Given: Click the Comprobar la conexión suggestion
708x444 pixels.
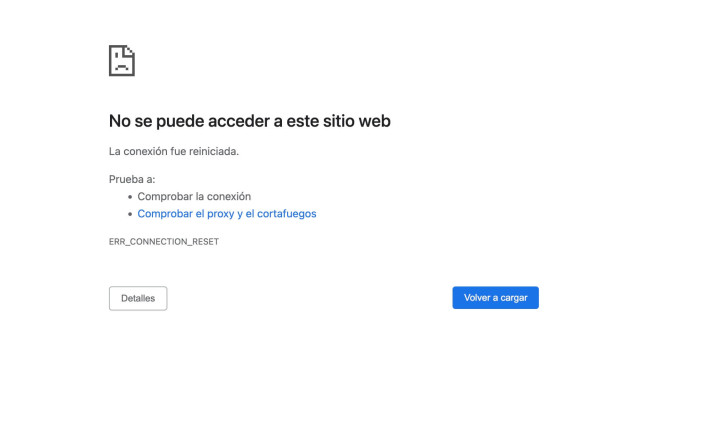Looking at the screenshot, I should coord(194,196).
